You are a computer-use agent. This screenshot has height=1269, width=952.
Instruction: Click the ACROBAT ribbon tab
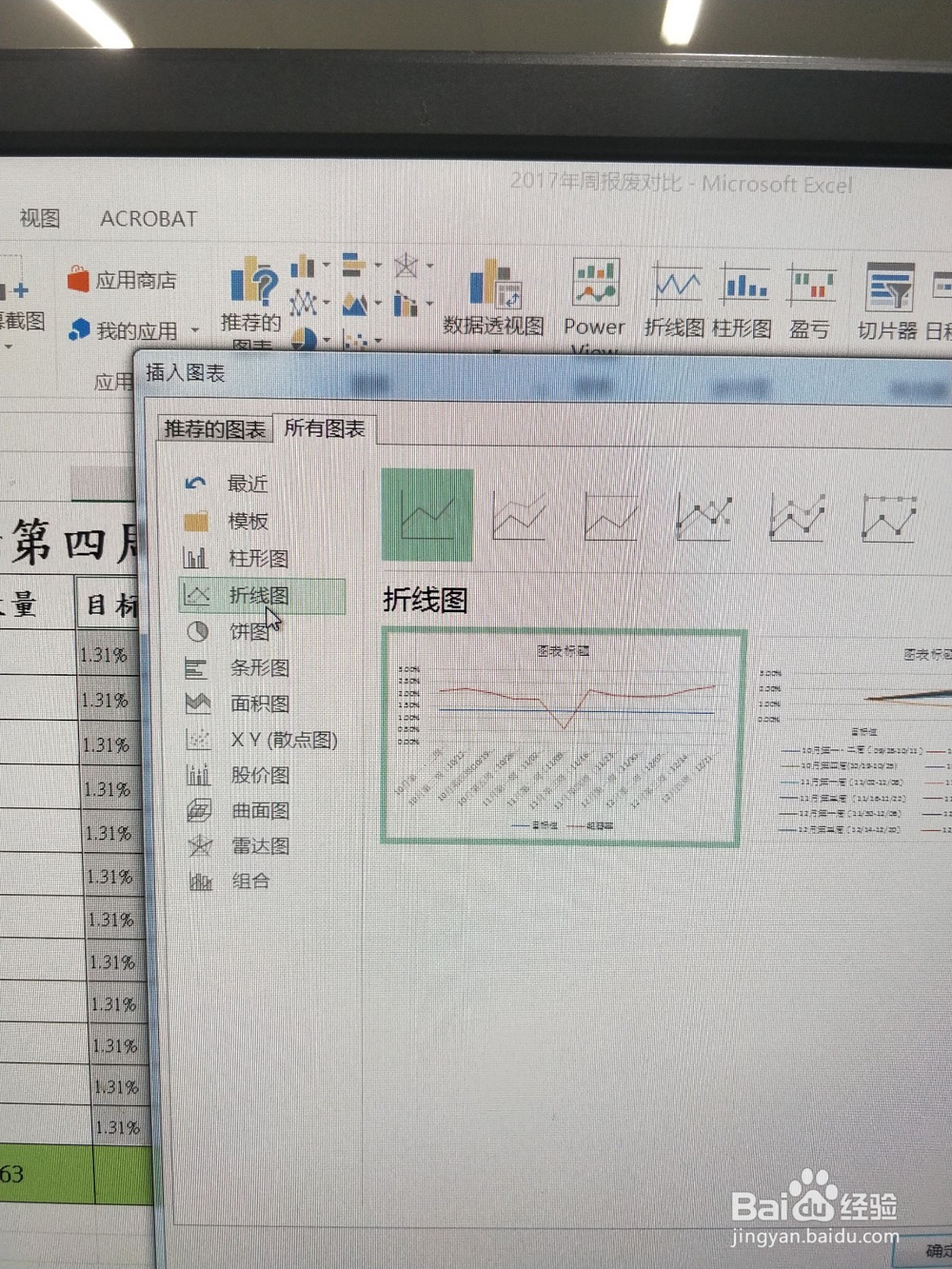(148, 218)
